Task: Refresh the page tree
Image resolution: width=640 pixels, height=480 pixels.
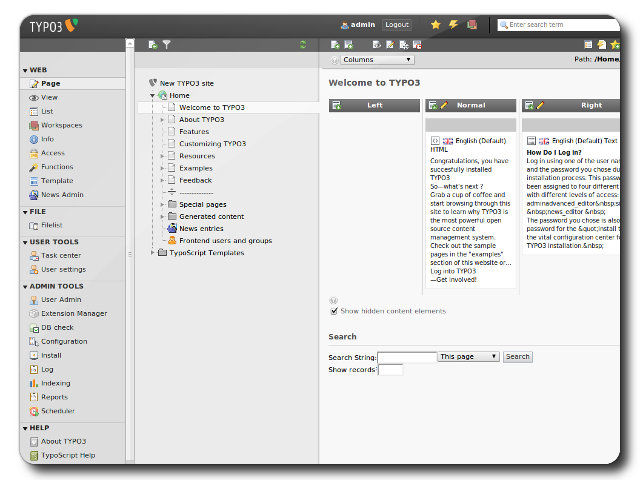Action: 303,45
